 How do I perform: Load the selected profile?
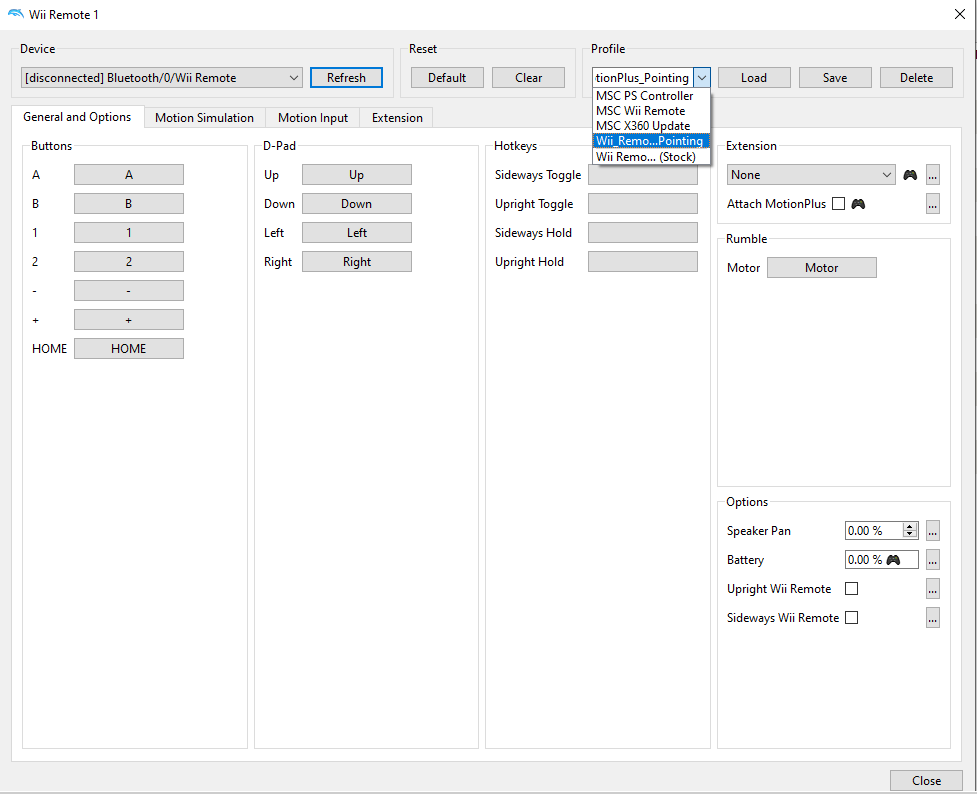(x=754, y=78)
